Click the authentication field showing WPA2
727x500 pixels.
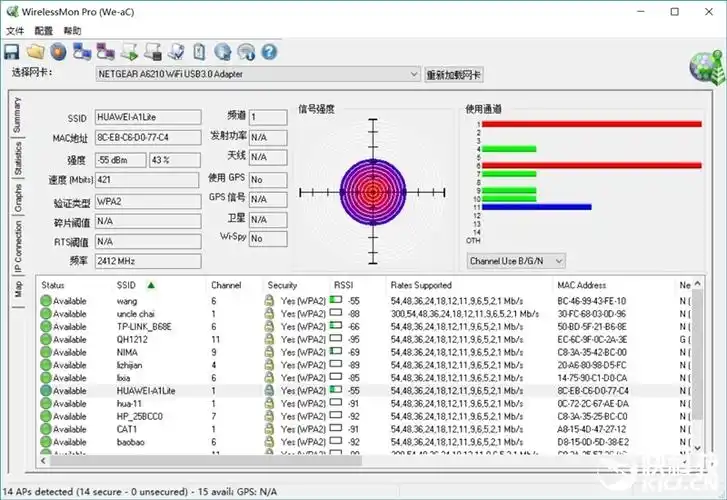148,202
